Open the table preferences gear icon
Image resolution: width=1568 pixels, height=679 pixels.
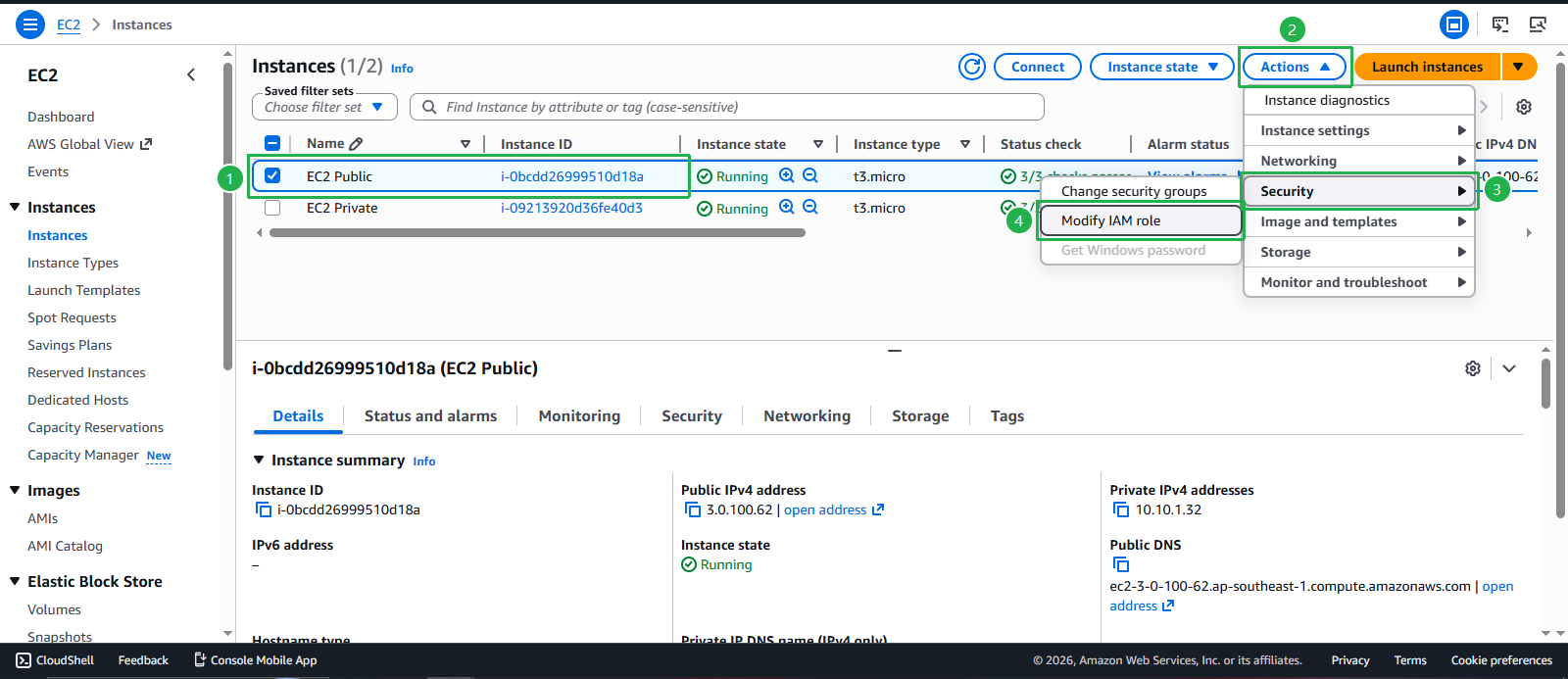pyautogui.click(x=1524, y=107)
